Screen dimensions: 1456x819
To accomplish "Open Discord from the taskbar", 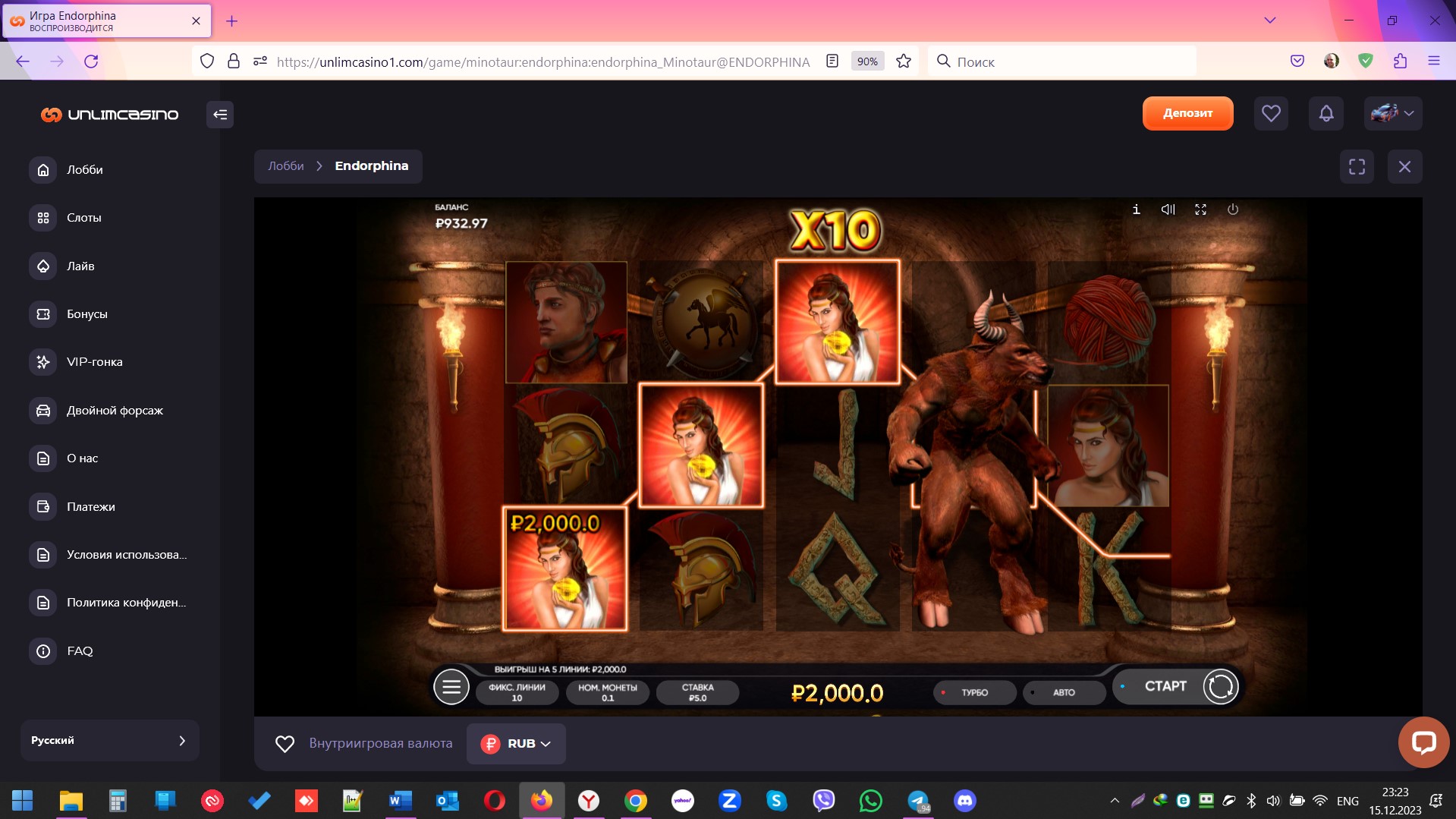I will pos(964,801).
